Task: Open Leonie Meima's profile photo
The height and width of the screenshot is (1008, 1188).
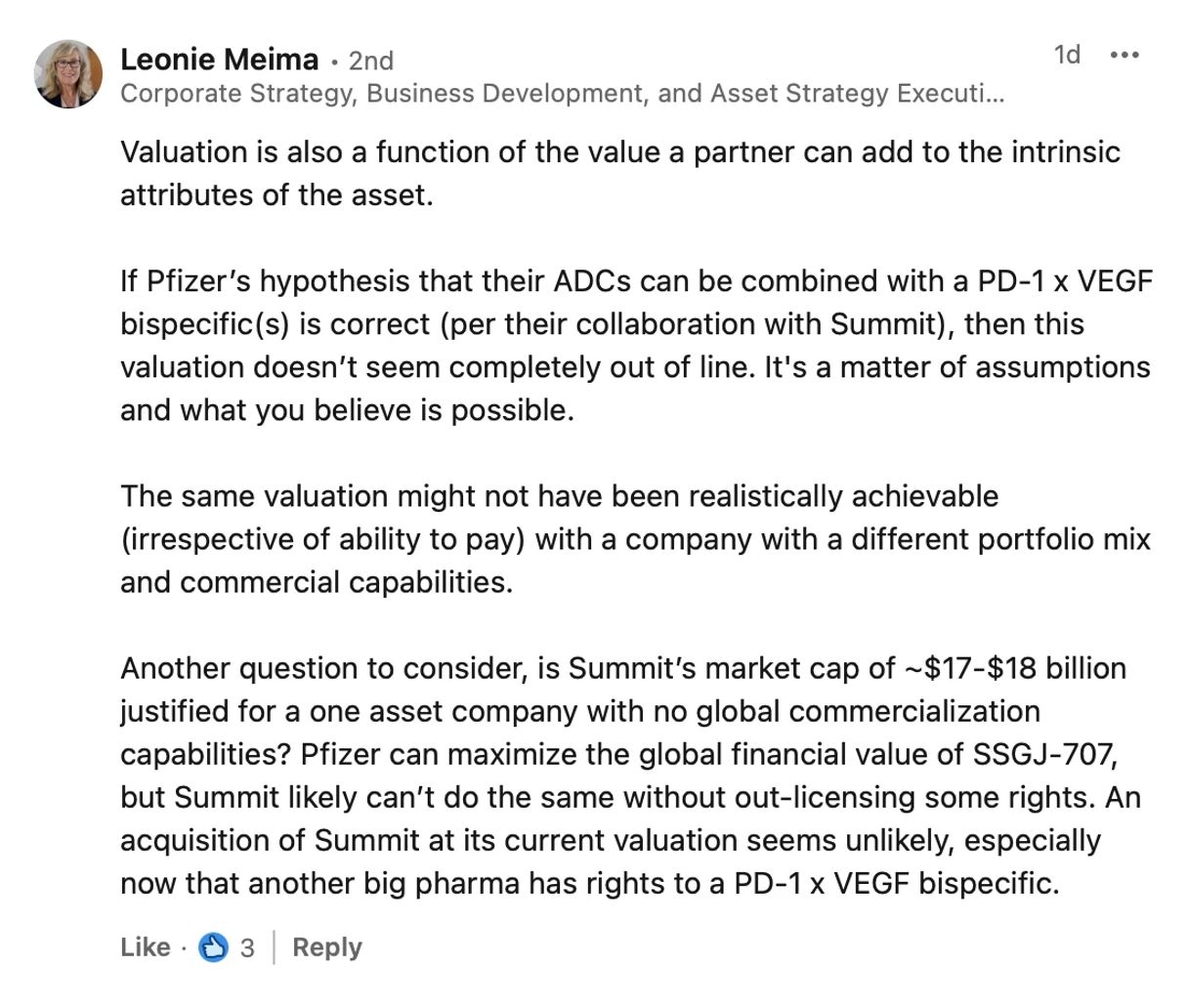Action: pyautogui.click(x=68, y=73)
